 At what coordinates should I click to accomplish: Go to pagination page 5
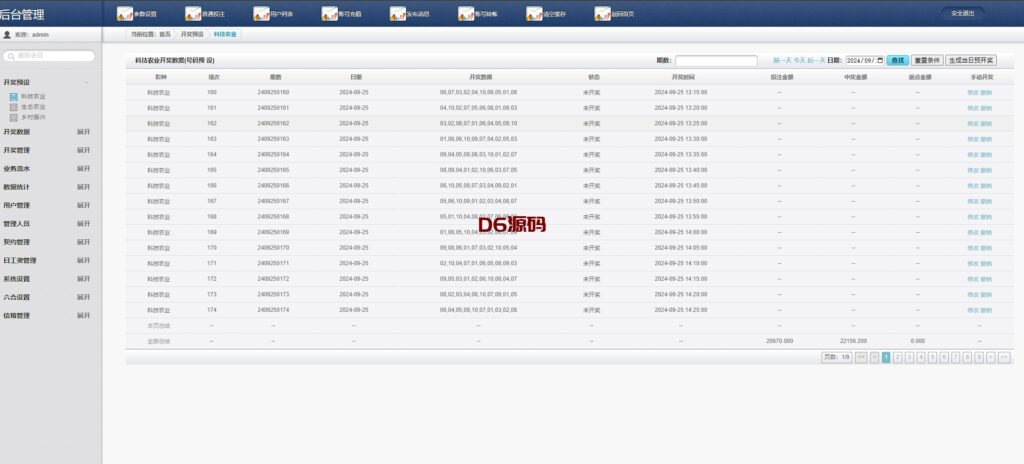pyautogui.click(x=933, y=357)
